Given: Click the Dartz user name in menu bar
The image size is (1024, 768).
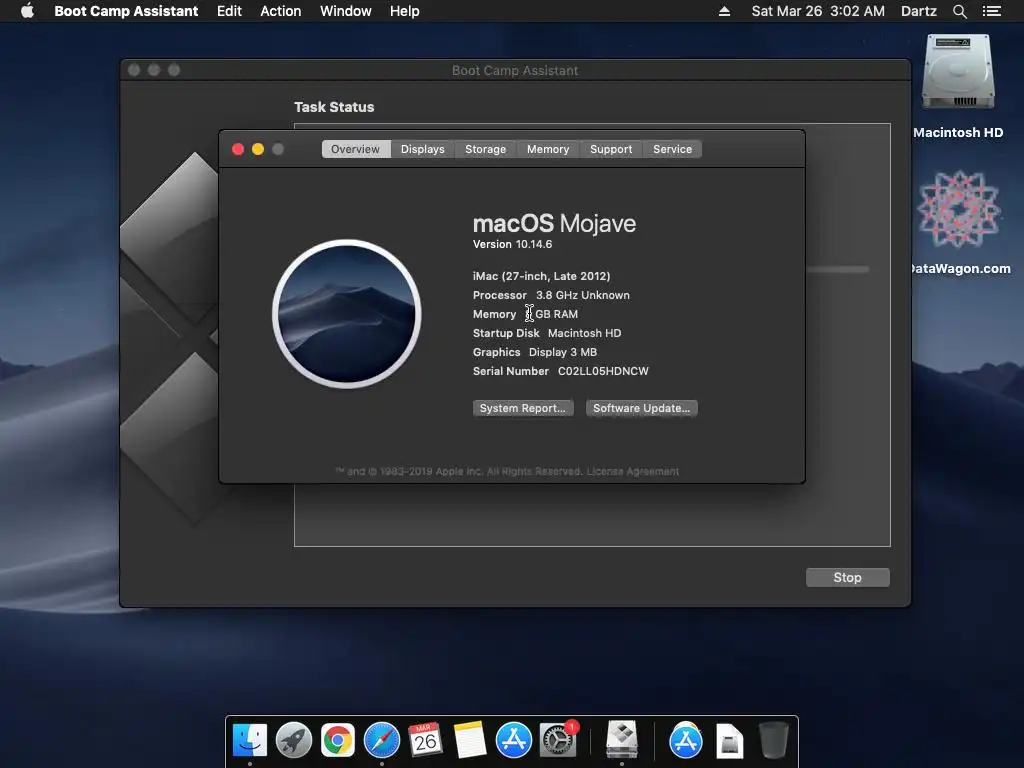Looking at the screenshot, I should pos(919,11).
